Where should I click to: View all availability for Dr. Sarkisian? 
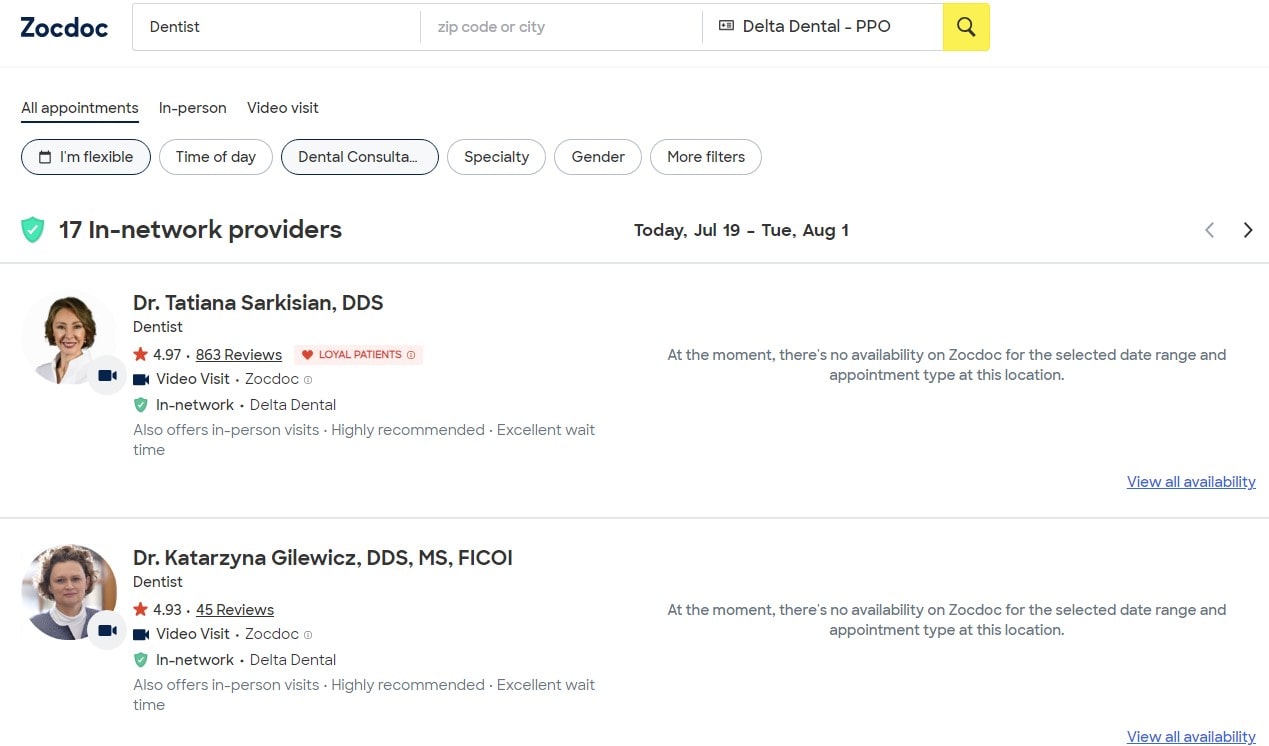1191,482
